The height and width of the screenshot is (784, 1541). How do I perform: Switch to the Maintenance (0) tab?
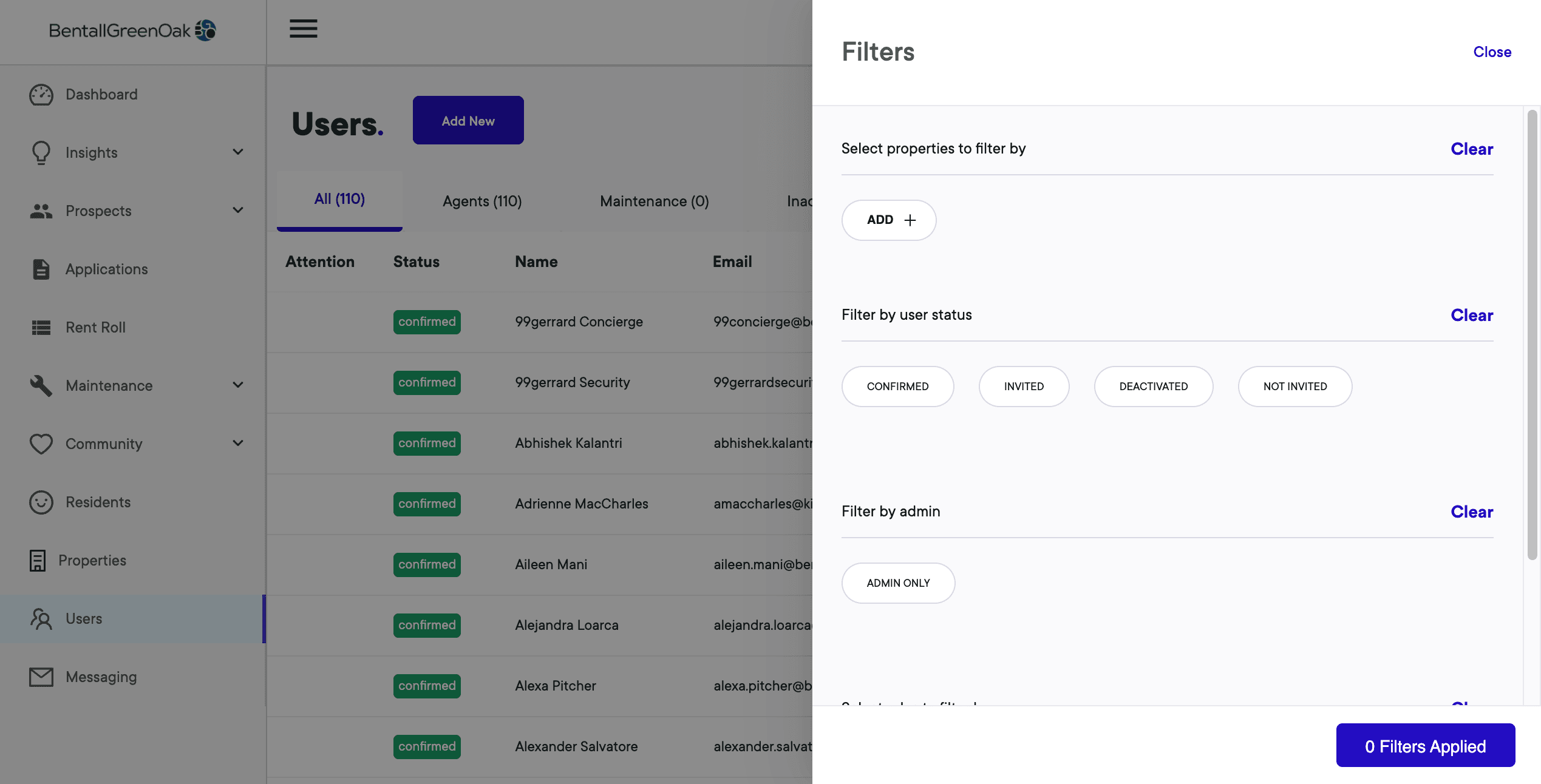[x=654, y=201]
